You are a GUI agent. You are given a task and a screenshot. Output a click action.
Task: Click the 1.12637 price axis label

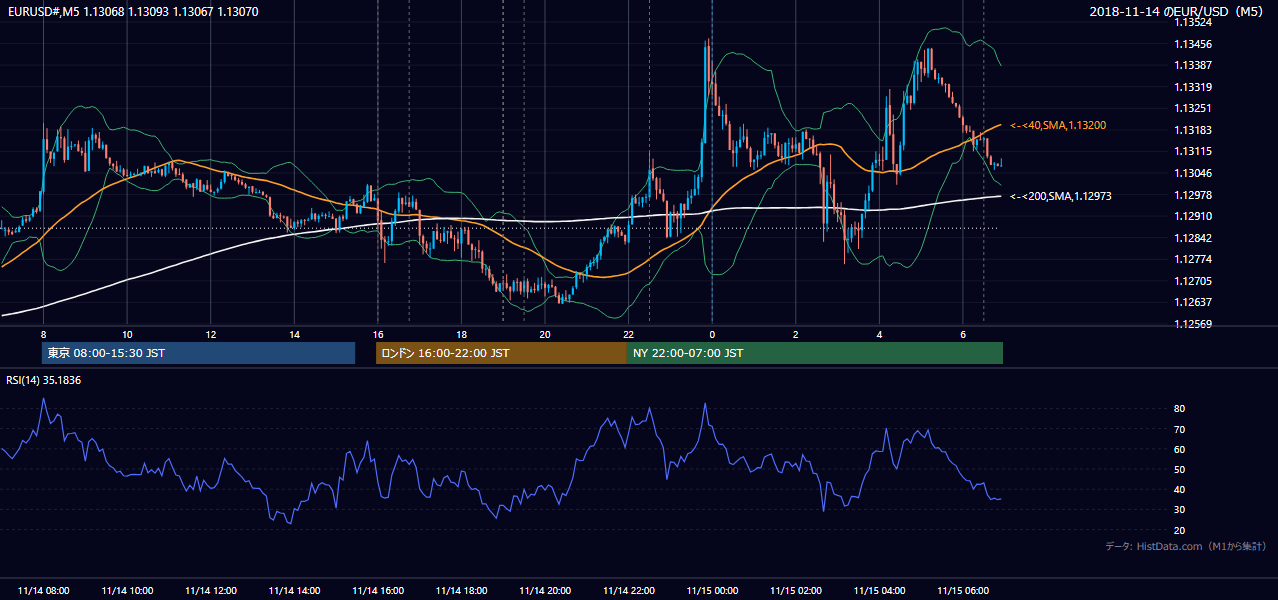pyautogui.click(x=1194, y=302)
